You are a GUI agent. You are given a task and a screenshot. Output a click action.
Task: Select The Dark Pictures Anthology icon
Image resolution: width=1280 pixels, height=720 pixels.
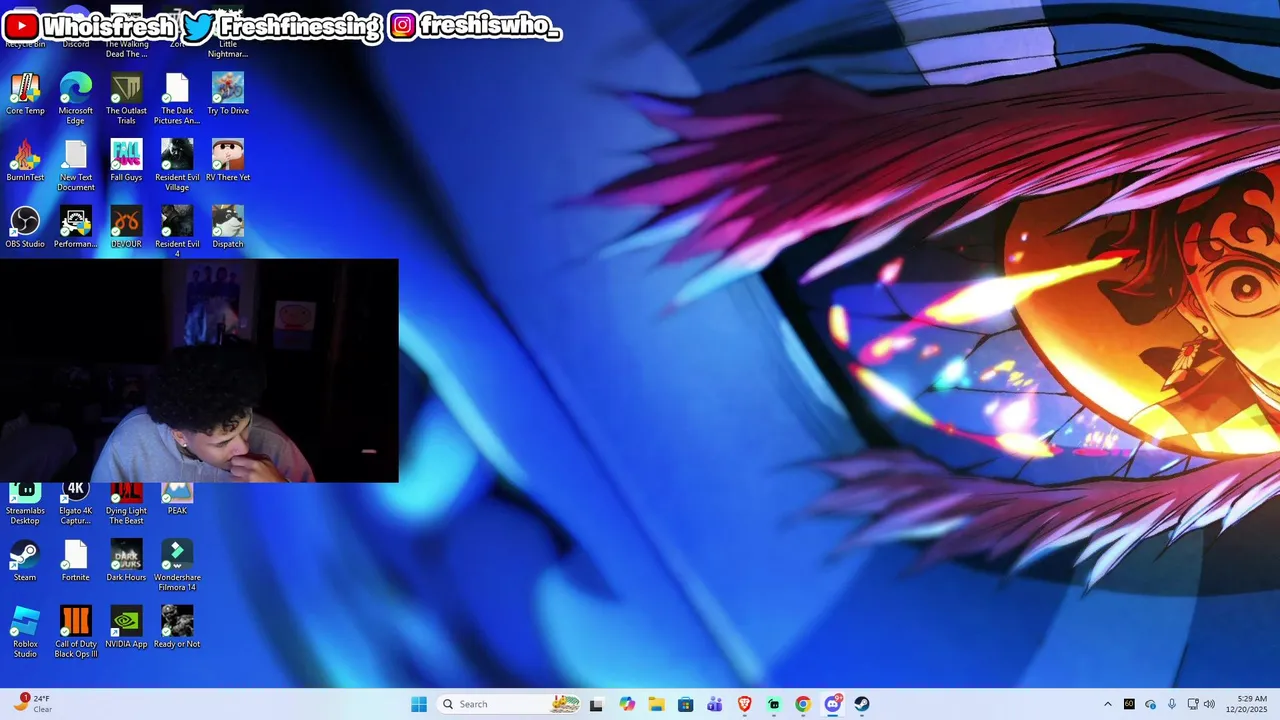tap(177, 98)
